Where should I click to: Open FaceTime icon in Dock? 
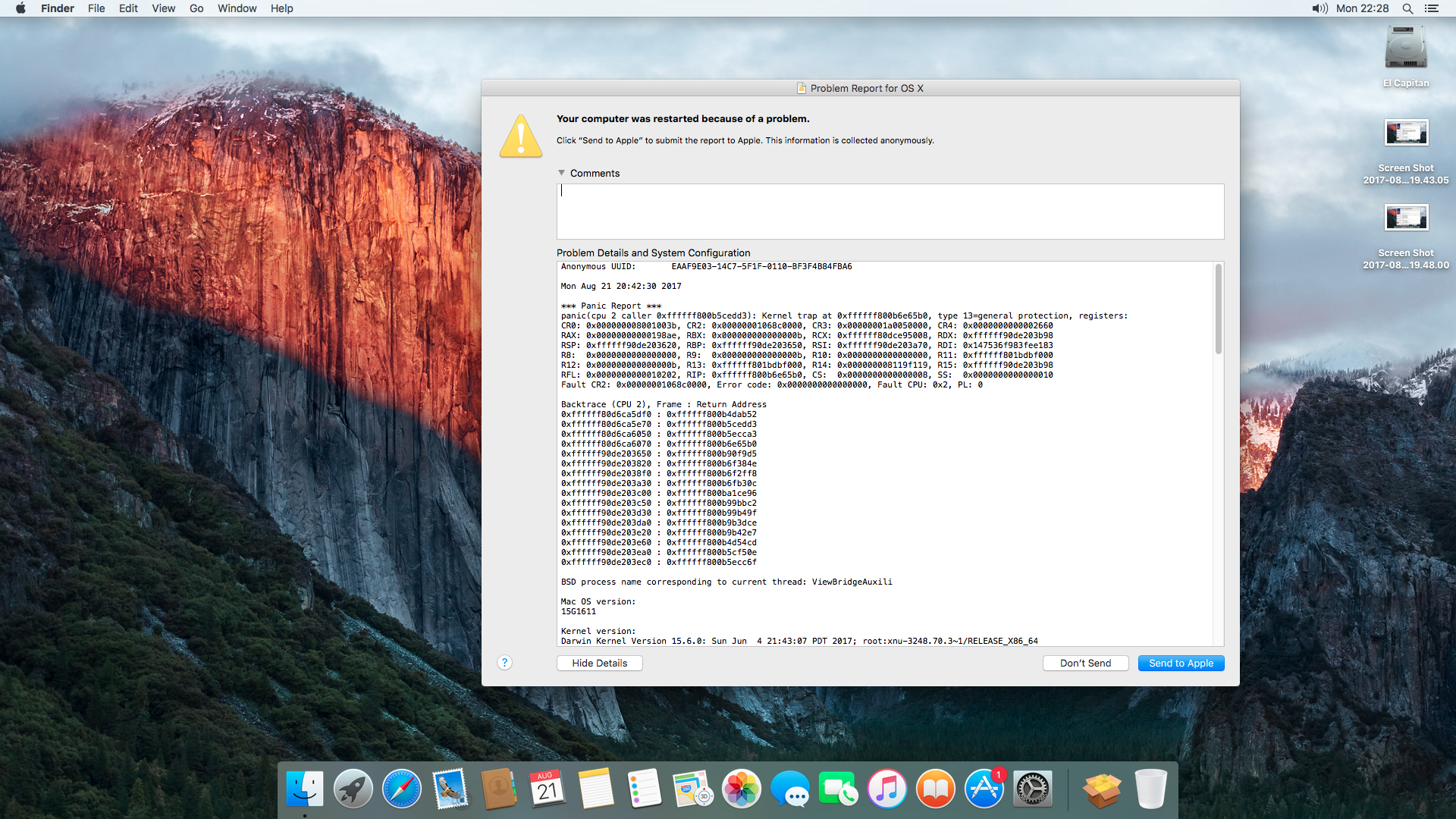839,789
